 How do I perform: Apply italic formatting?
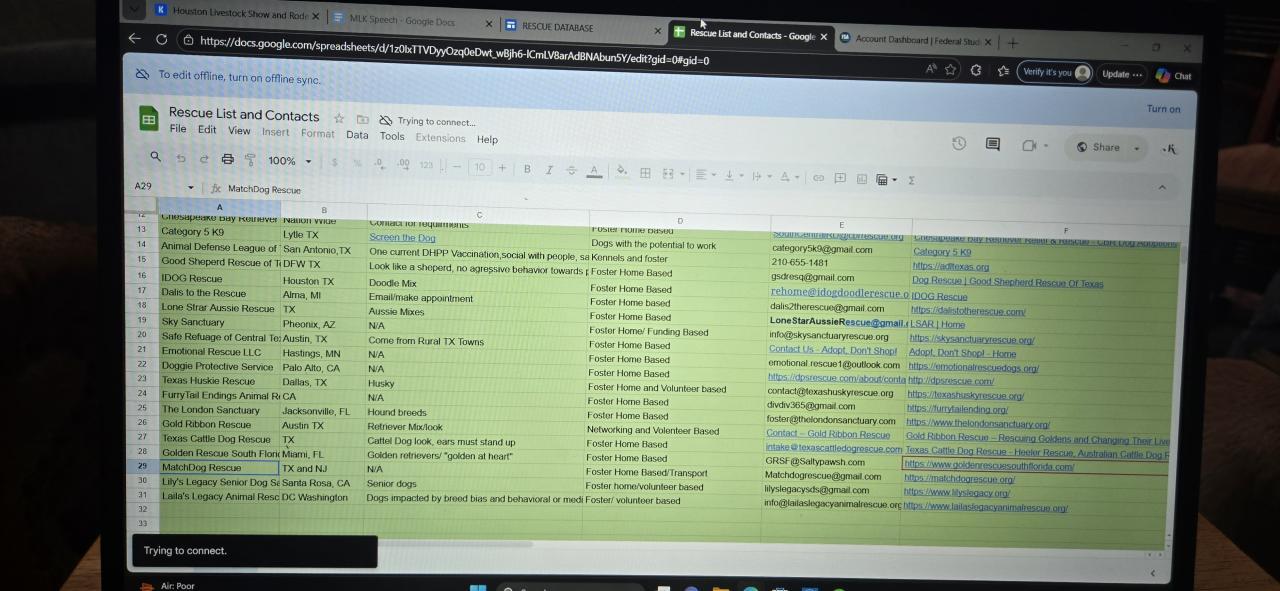coord(549,170)
